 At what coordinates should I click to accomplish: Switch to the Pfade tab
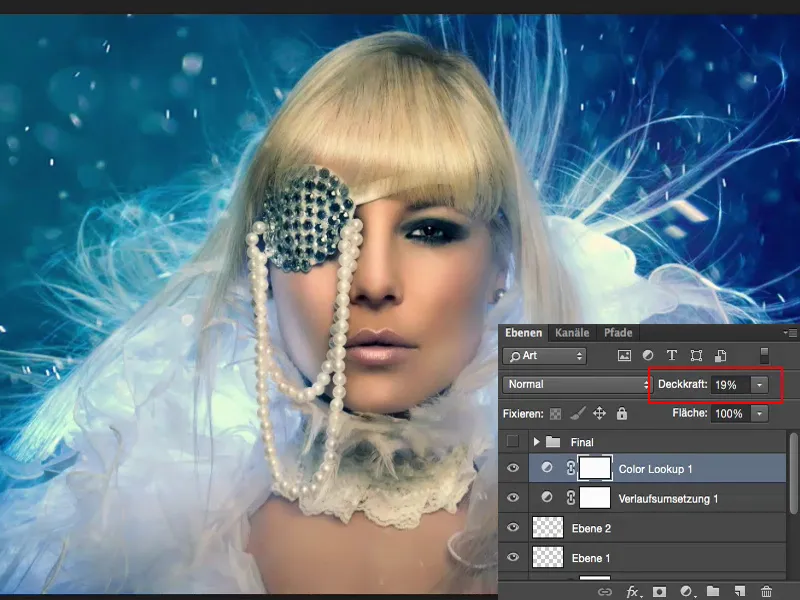click(x=618, y=333)
